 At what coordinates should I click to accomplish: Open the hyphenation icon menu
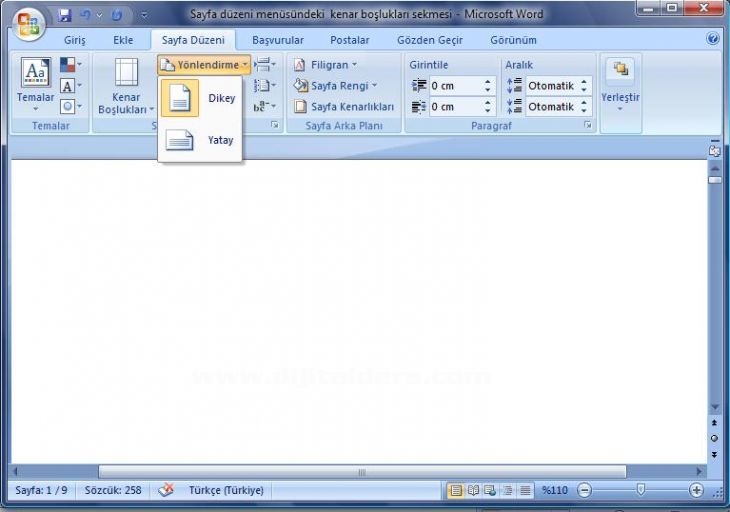pos(265,107)
